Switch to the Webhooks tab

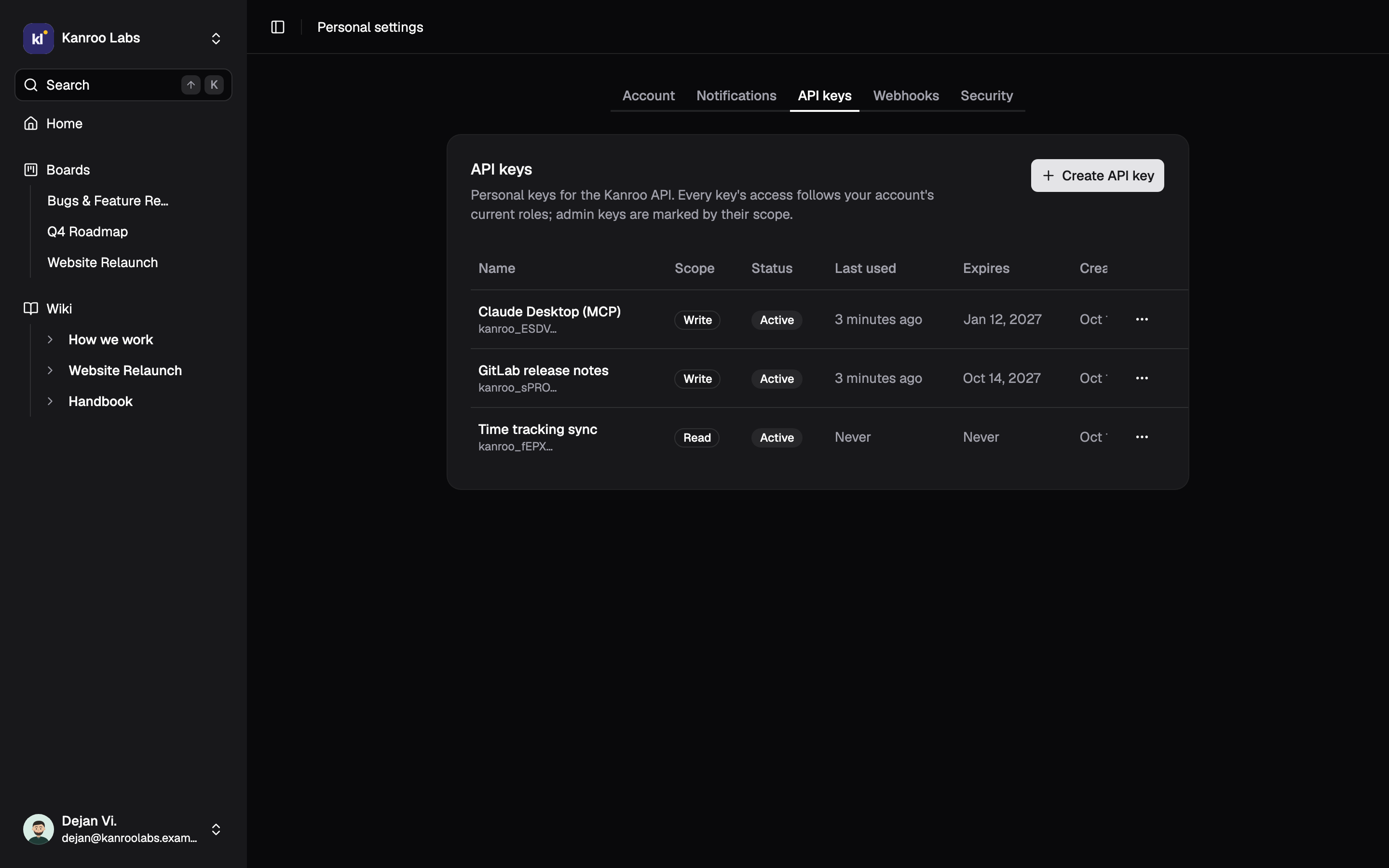(x=906, y=96)
